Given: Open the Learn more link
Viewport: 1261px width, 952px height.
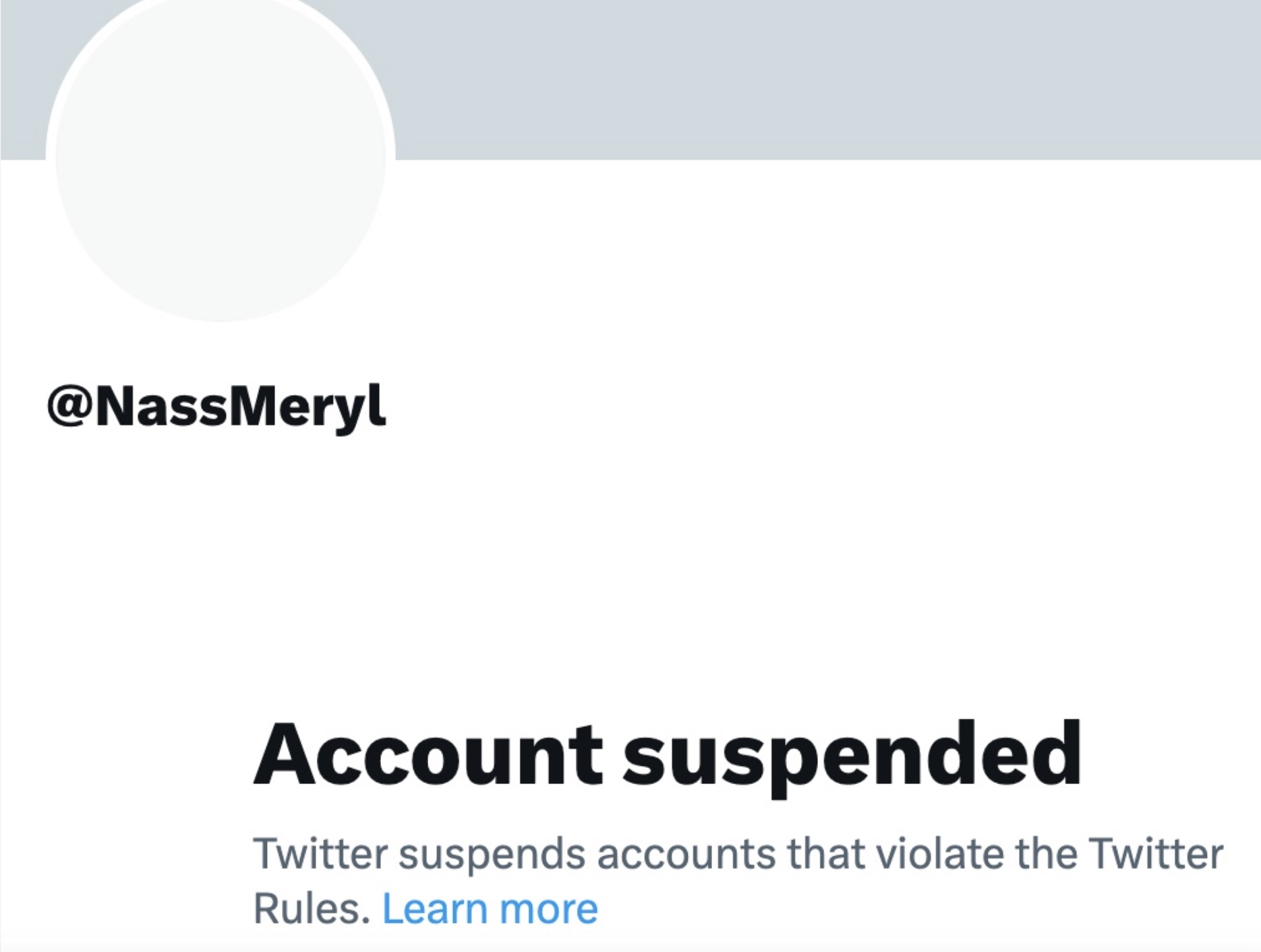Looking at the screenshot, I should (490, 908).
